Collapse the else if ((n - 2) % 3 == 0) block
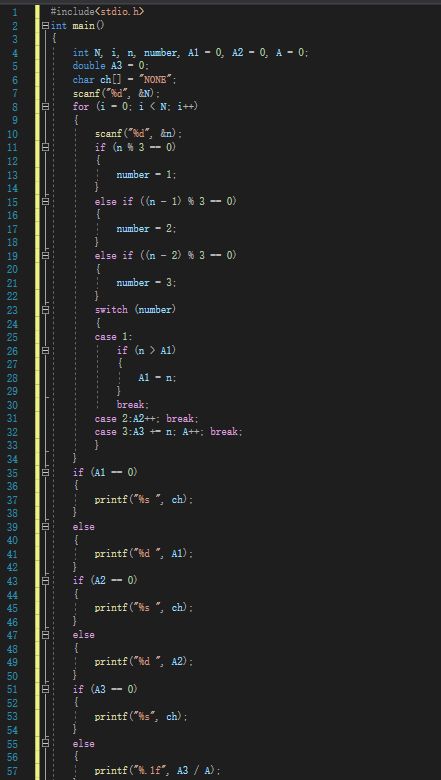The height and width of the screenshot is (780, 441). 46,255
